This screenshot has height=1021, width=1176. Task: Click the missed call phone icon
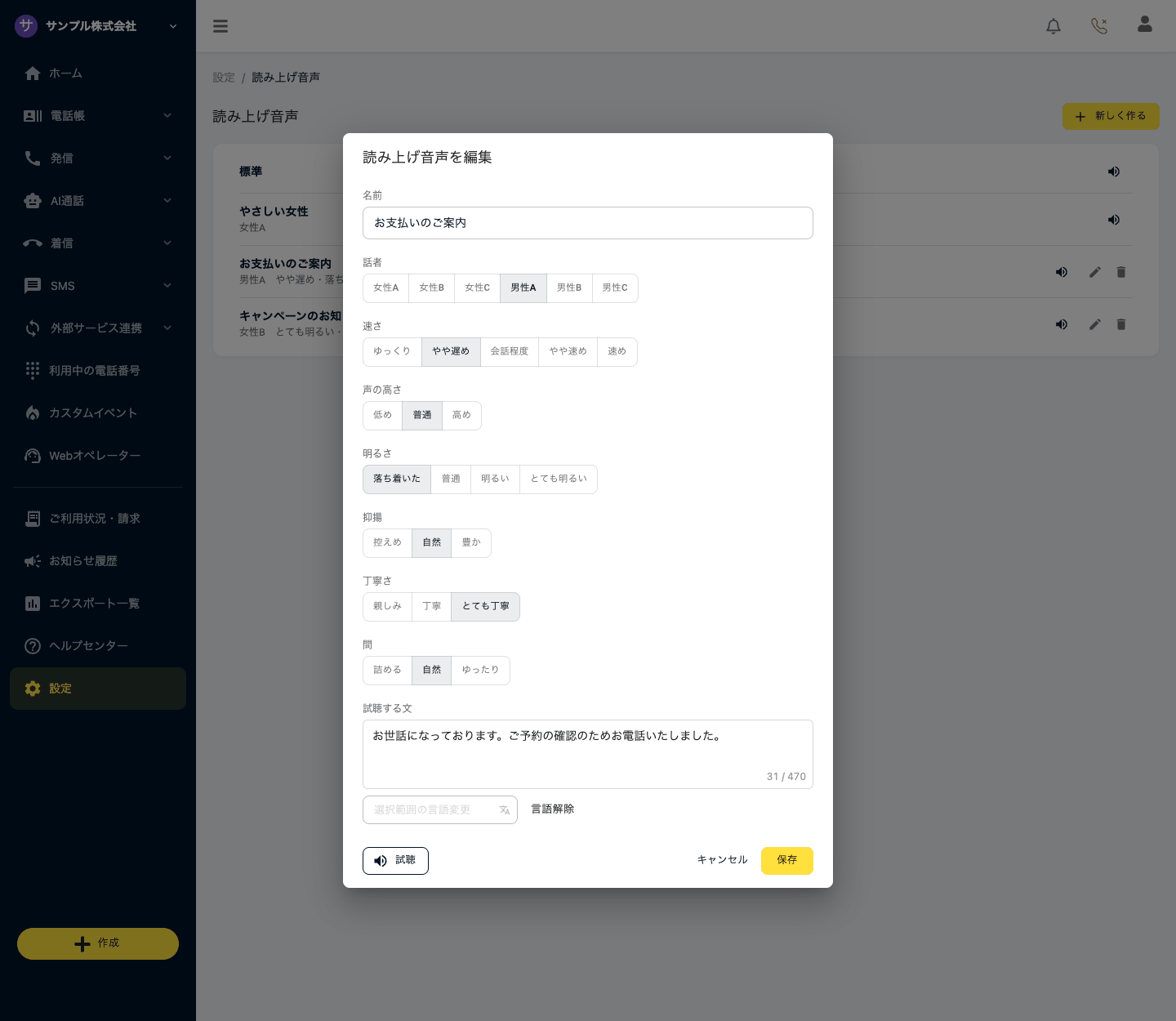click(x=1099, y=26)
